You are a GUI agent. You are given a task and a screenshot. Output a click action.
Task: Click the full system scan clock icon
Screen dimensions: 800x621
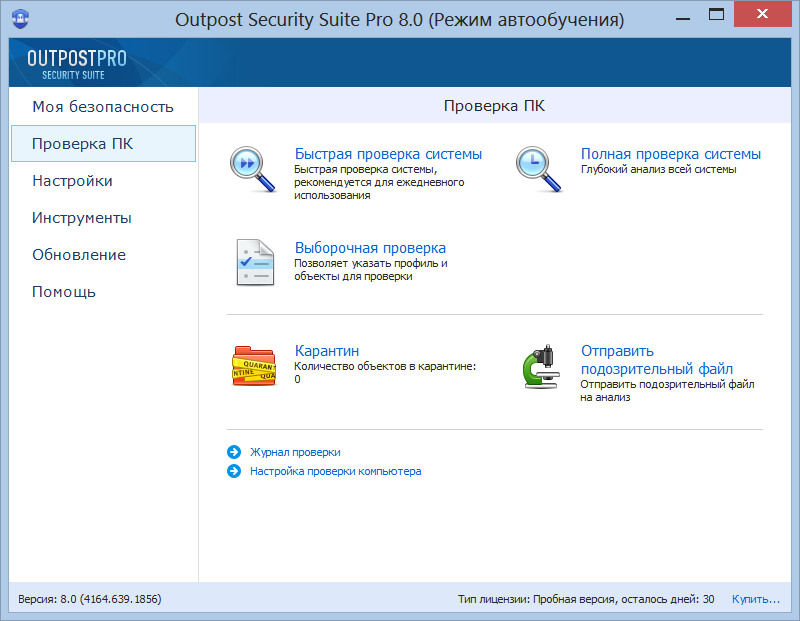pos(538,168)
